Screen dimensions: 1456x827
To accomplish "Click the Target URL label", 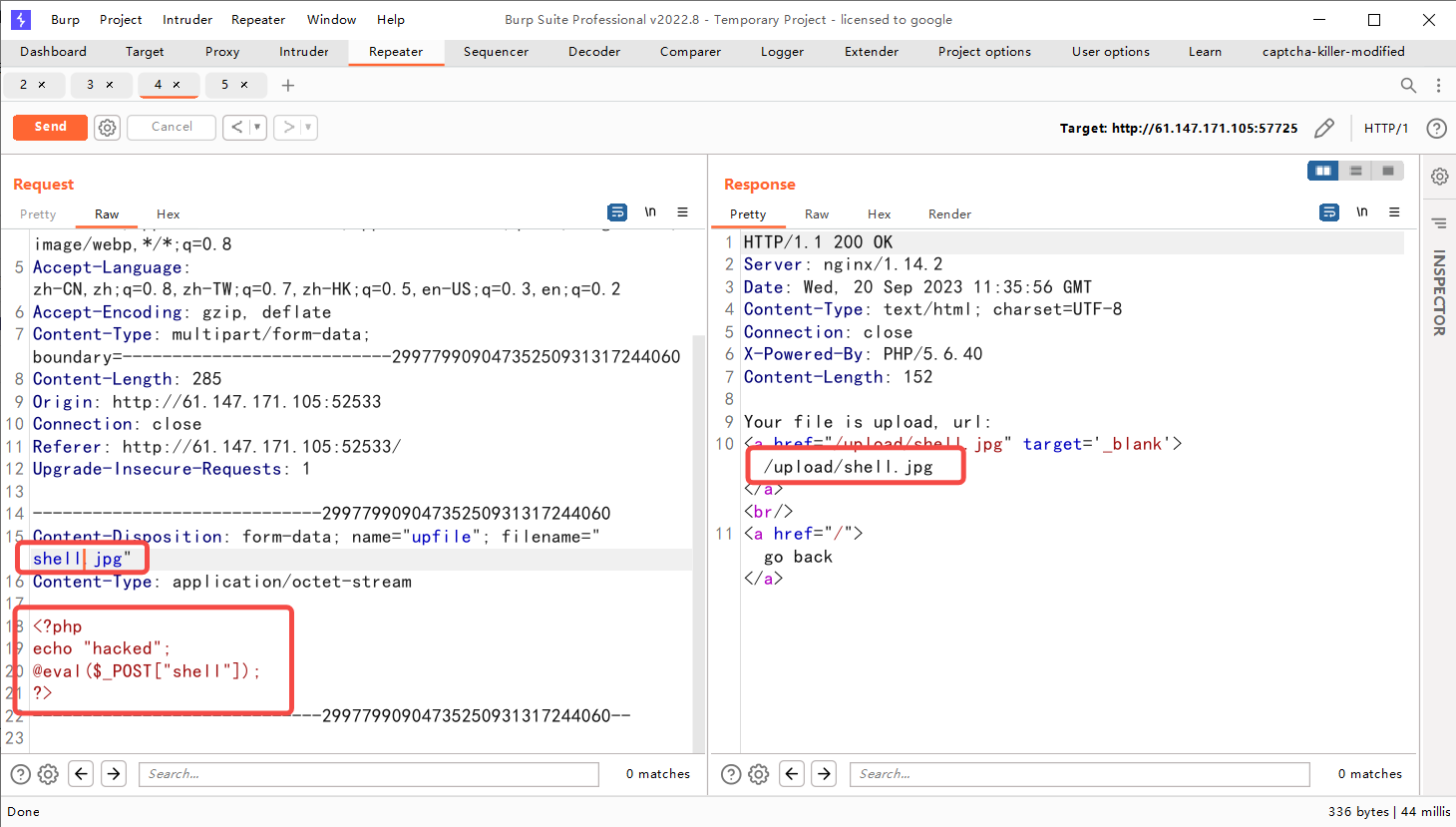I will 1179,128.
